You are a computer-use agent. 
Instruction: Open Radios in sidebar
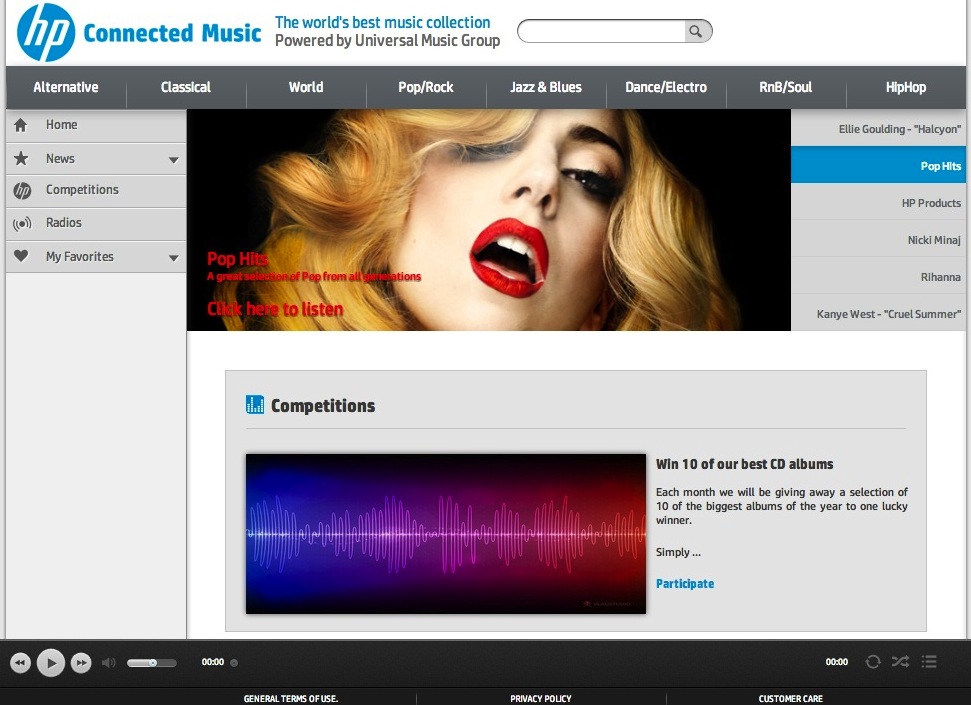[x=96, y=224]
